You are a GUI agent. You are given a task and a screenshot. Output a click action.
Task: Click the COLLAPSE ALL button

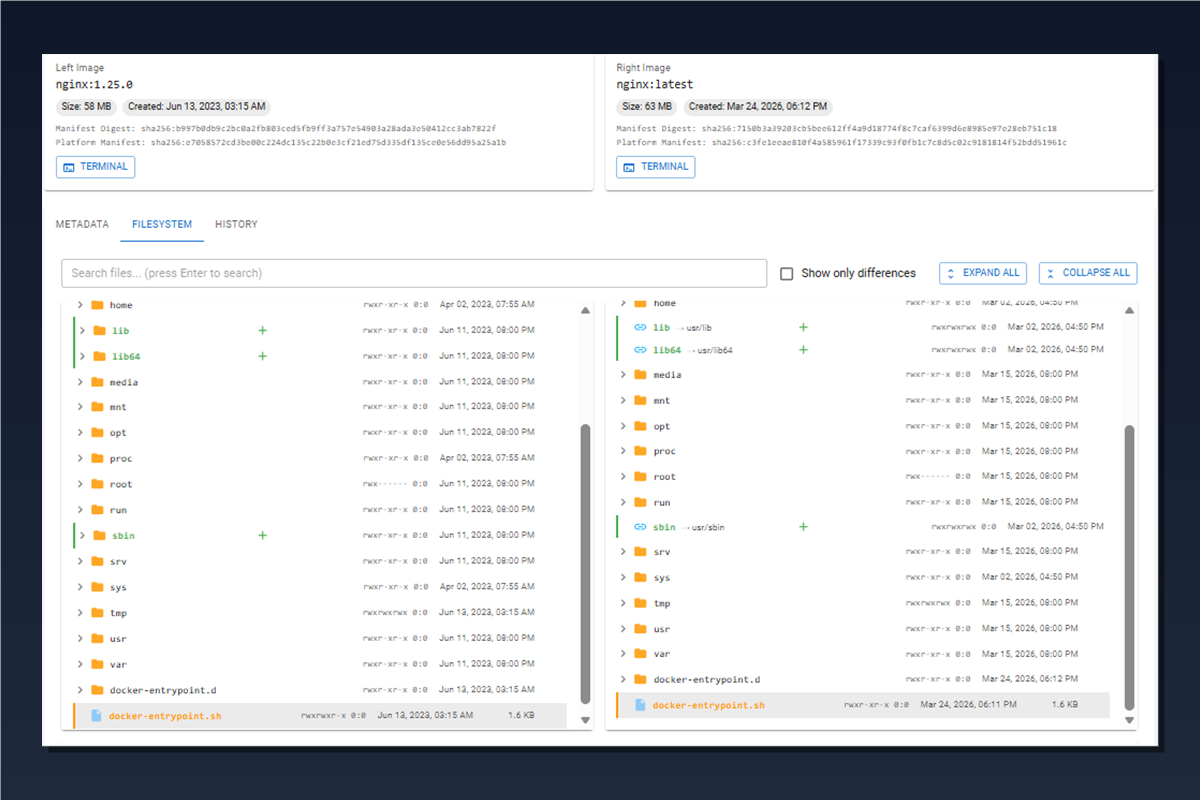point(1087,273)
